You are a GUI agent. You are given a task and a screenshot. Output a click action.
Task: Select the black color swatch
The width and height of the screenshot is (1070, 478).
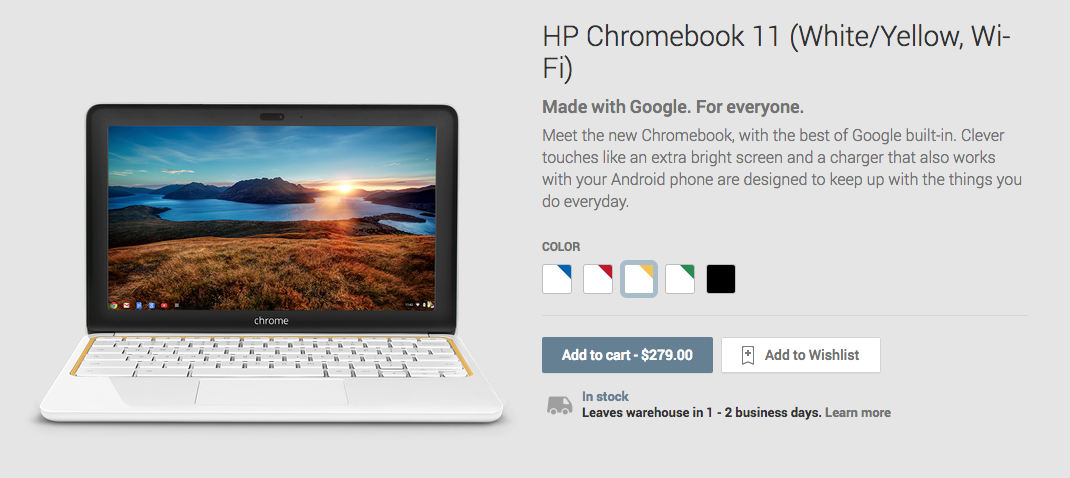tap(721, 279)
